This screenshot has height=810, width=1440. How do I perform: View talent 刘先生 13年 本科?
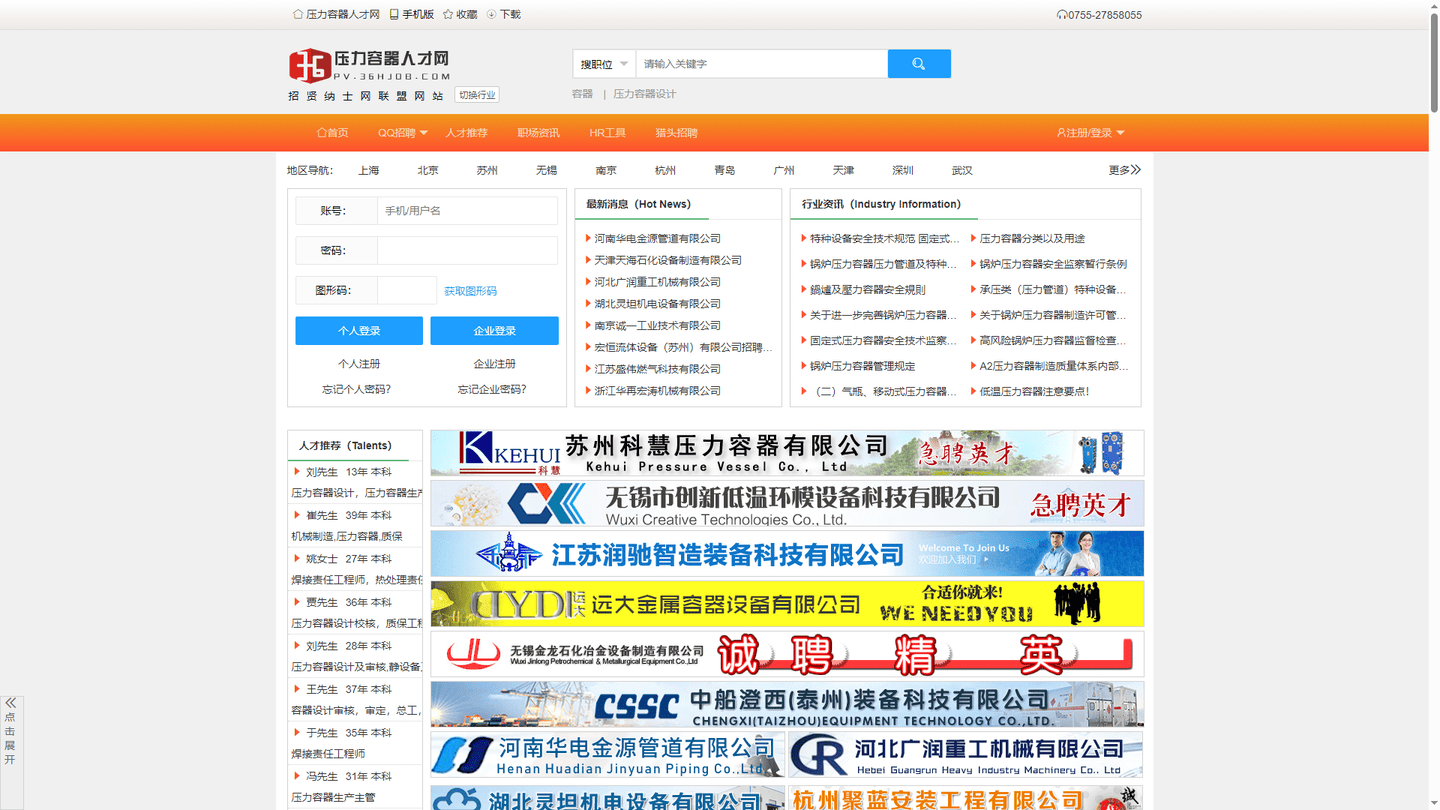(348, 472)
